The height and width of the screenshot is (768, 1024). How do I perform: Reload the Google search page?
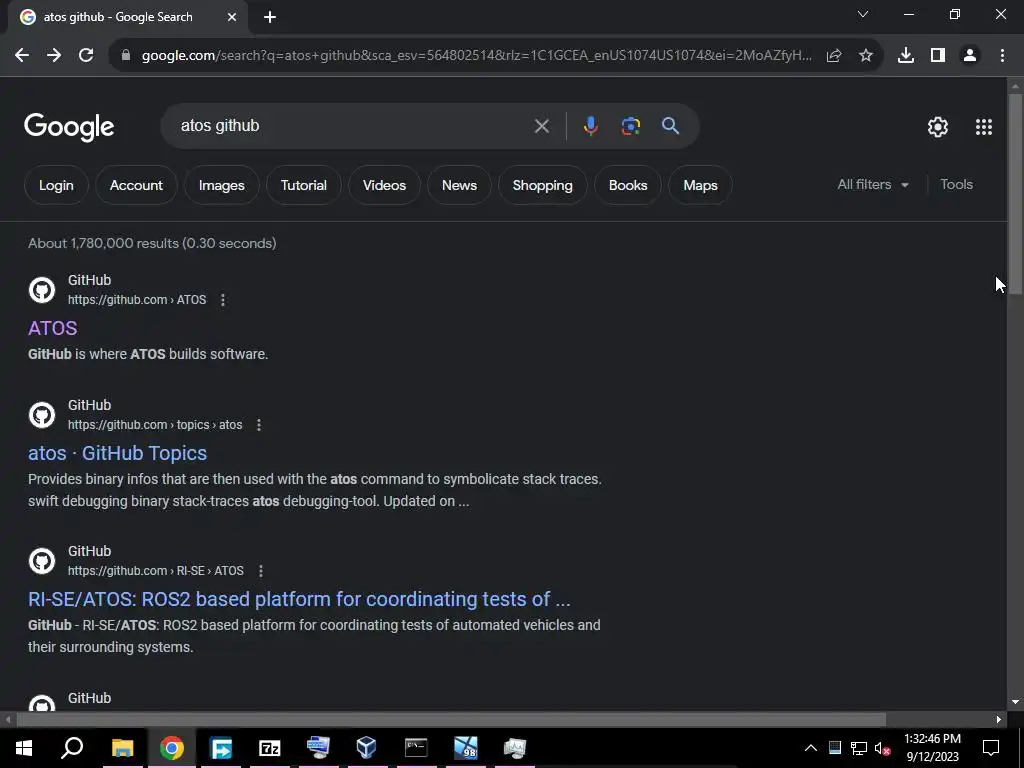pyautogui.click(x=86, y=56)
